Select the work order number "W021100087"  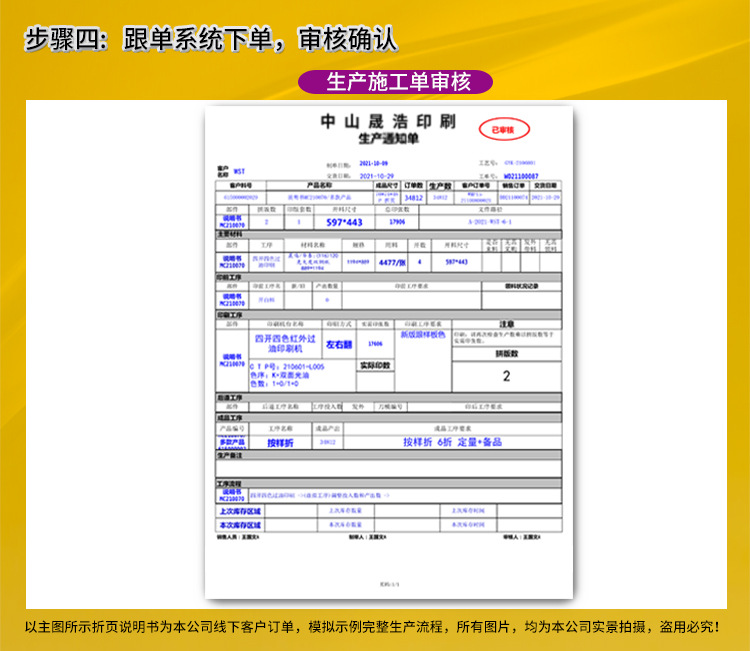(521, 176)
